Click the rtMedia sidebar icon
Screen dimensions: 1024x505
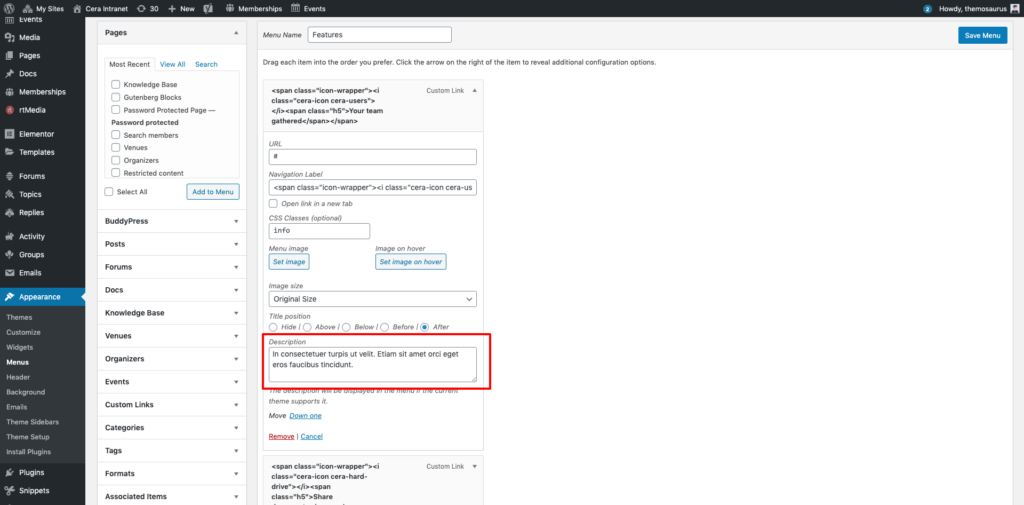tap(10, 110)
